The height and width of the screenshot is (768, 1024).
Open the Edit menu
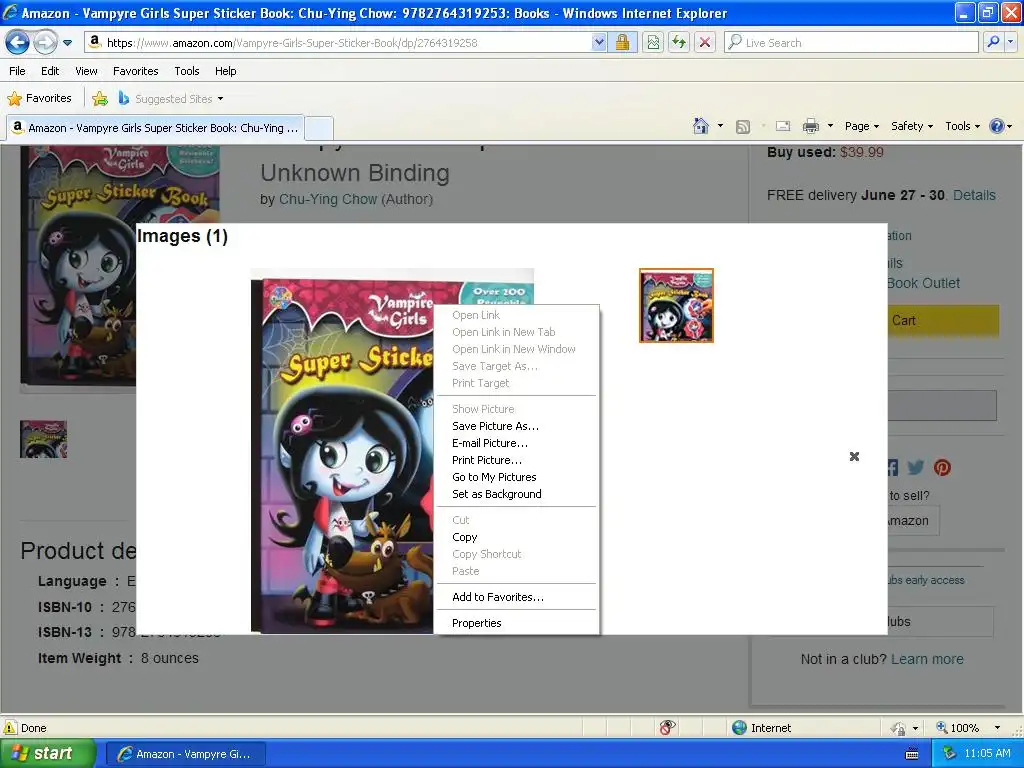pos(50,71)
